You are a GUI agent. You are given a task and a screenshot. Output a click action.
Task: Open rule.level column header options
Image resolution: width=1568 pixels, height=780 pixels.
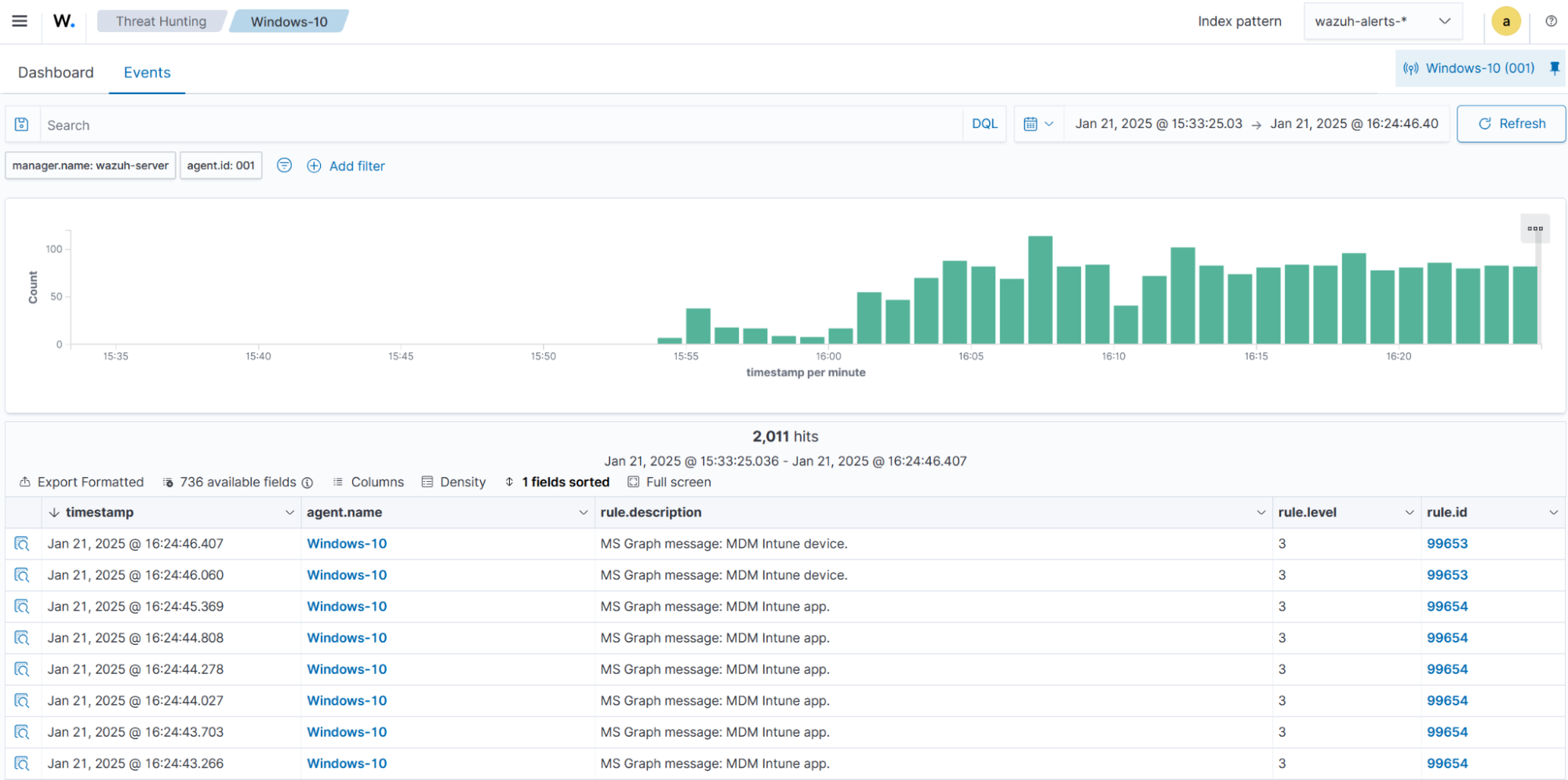pos(1409,512)
